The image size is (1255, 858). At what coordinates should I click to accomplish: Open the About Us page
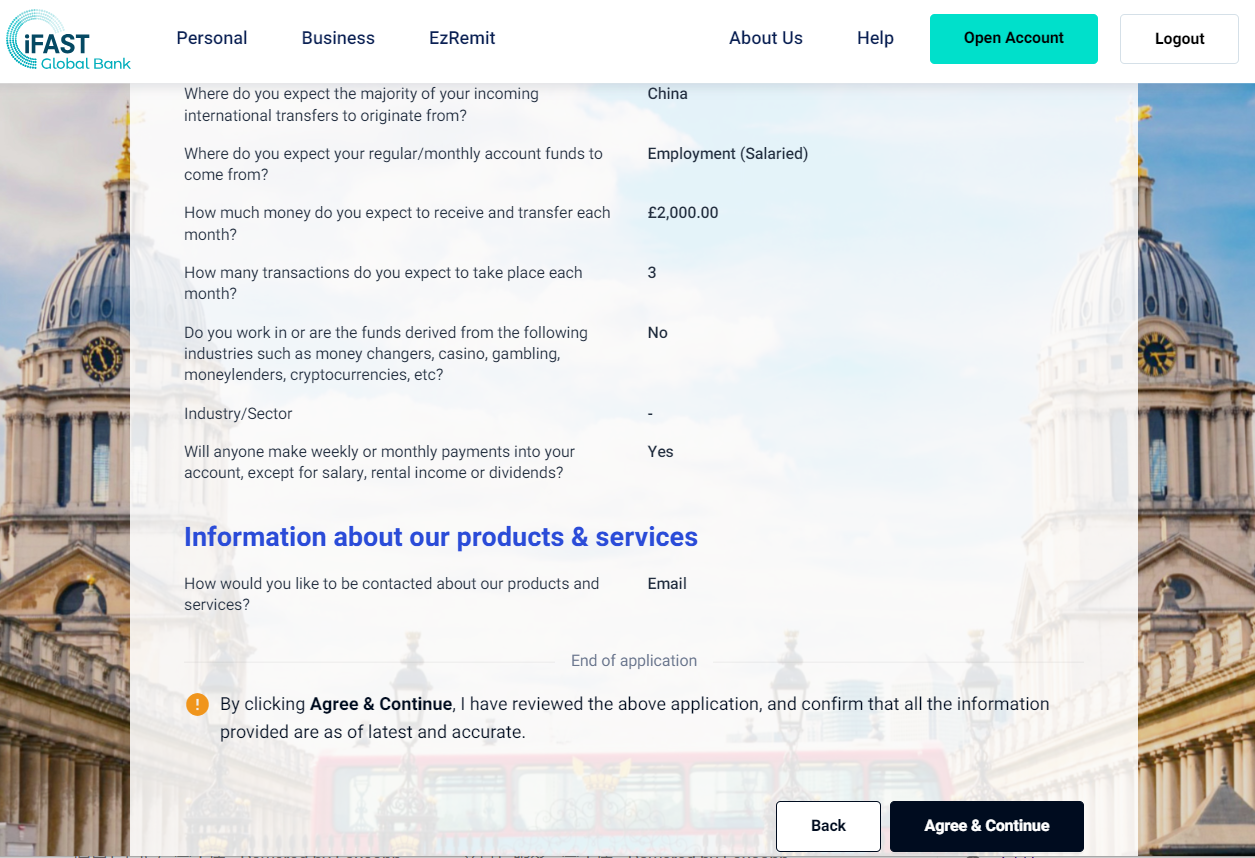(x=765, y=38)
